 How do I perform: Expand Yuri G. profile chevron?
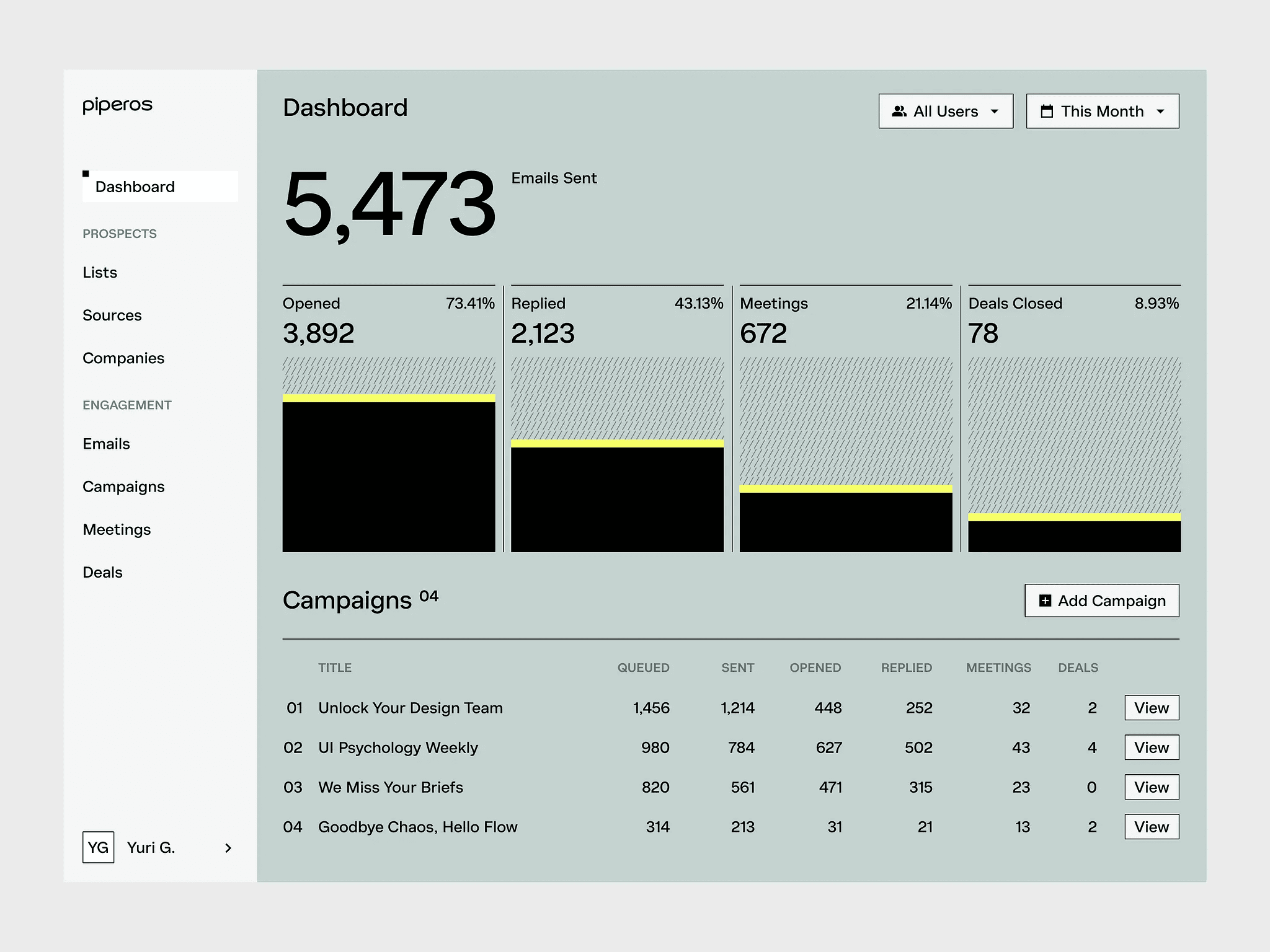coord(228,848)
